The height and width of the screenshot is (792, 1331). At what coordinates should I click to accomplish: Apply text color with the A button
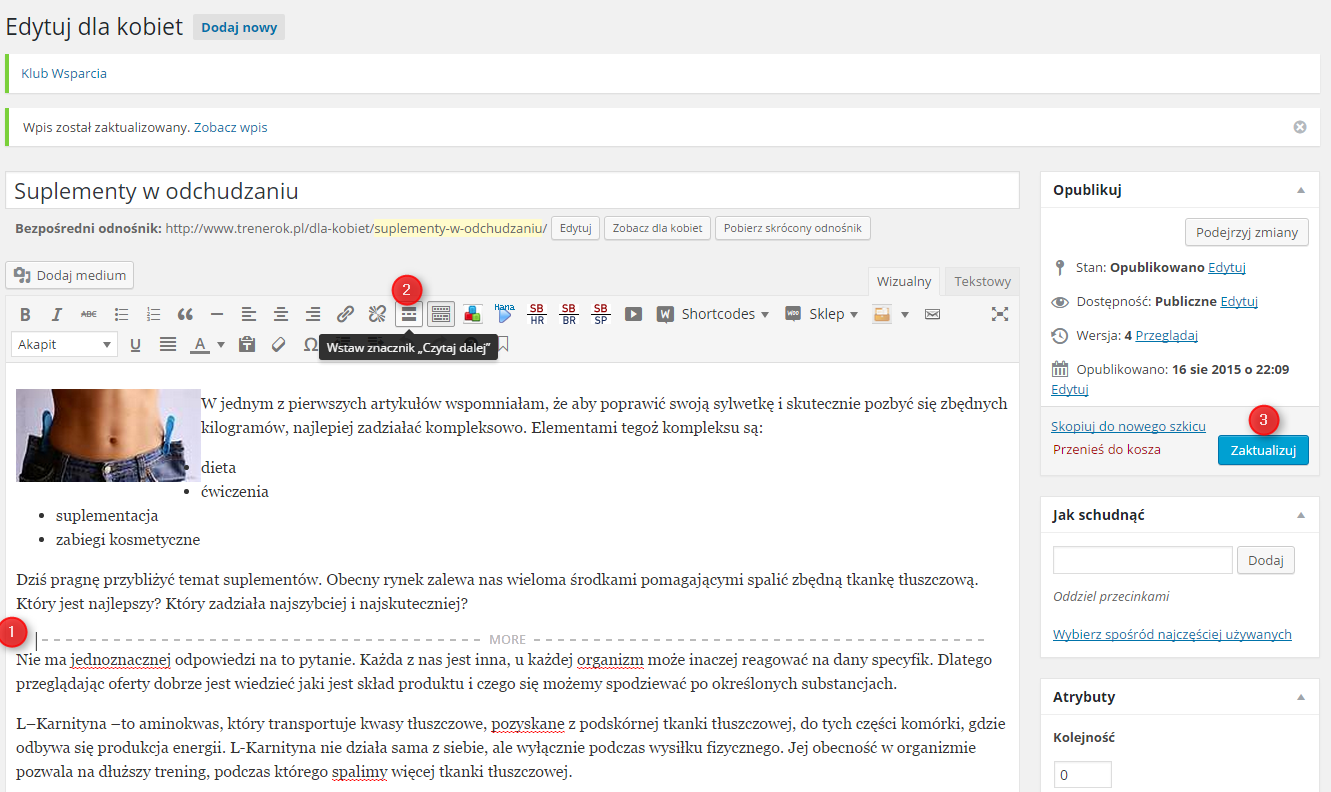(200, 344)
